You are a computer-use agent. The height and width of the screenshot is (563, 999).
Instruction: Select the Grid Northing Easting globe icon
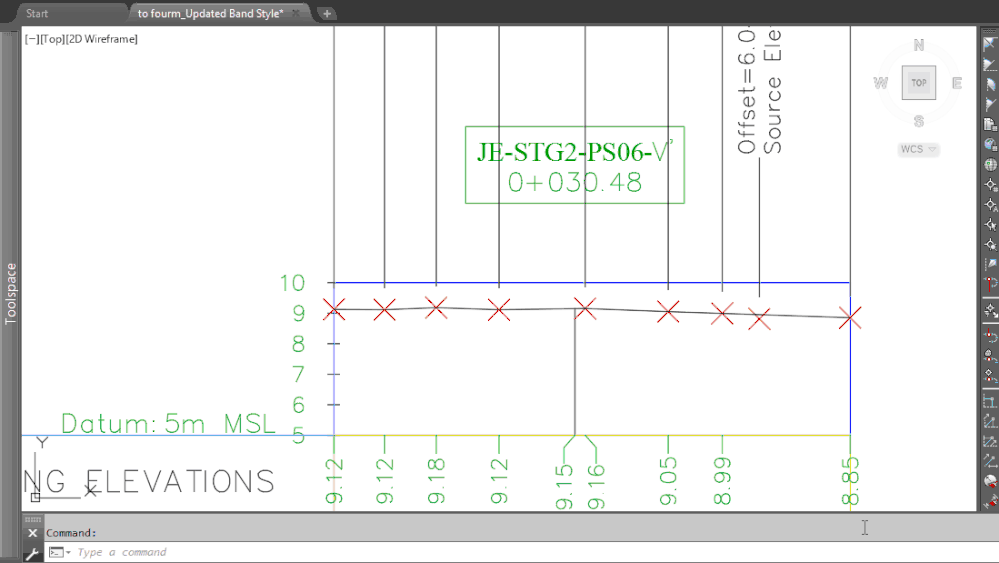(x=990, y=144)
